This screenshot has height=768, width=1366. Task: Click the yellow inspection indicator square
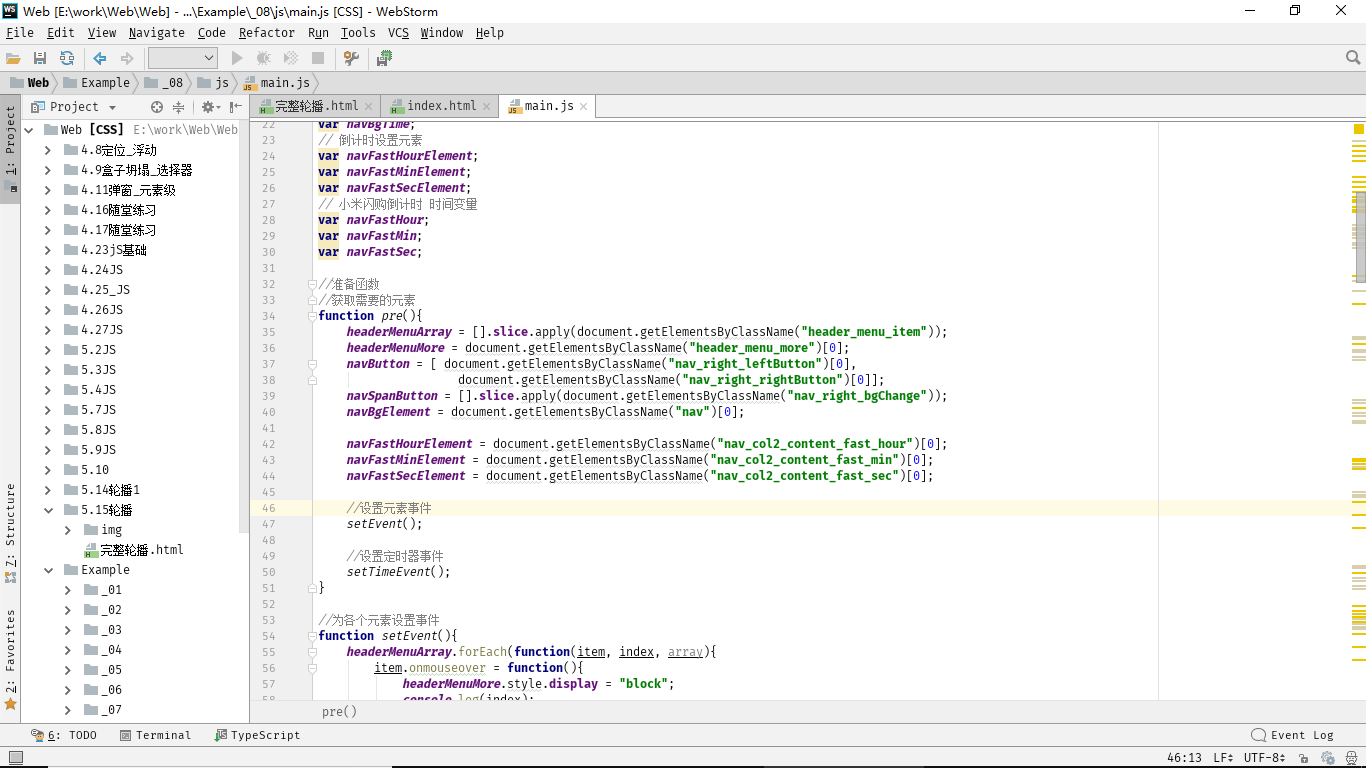click(1359, 129)
